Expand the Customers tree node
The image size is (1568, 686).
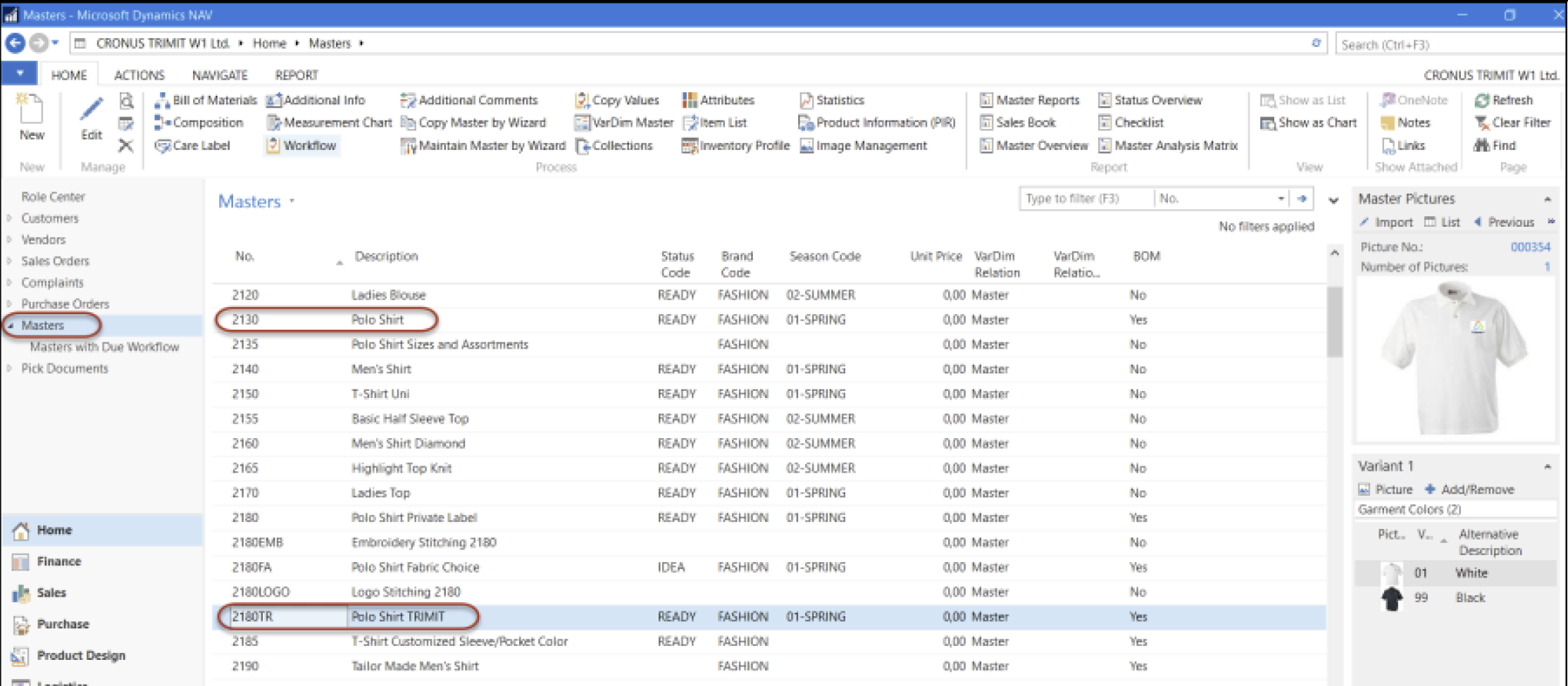point(9,218)
